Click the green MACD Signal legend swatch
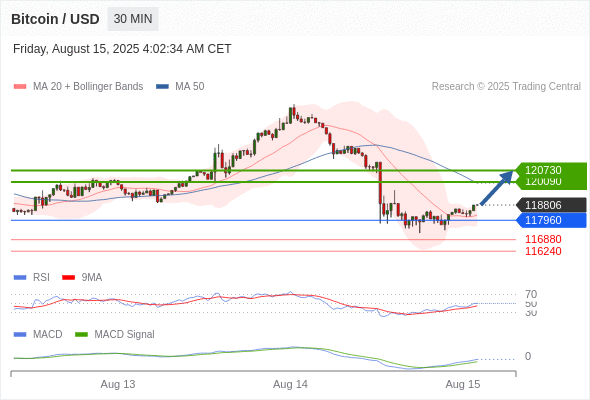 click(x=81, y=335)
